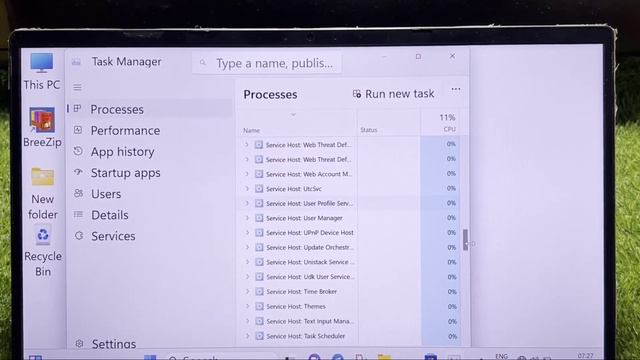Expand Service Host: Time Broker row
The height and width of the screenshot is (360, 640).
(247, 291)
